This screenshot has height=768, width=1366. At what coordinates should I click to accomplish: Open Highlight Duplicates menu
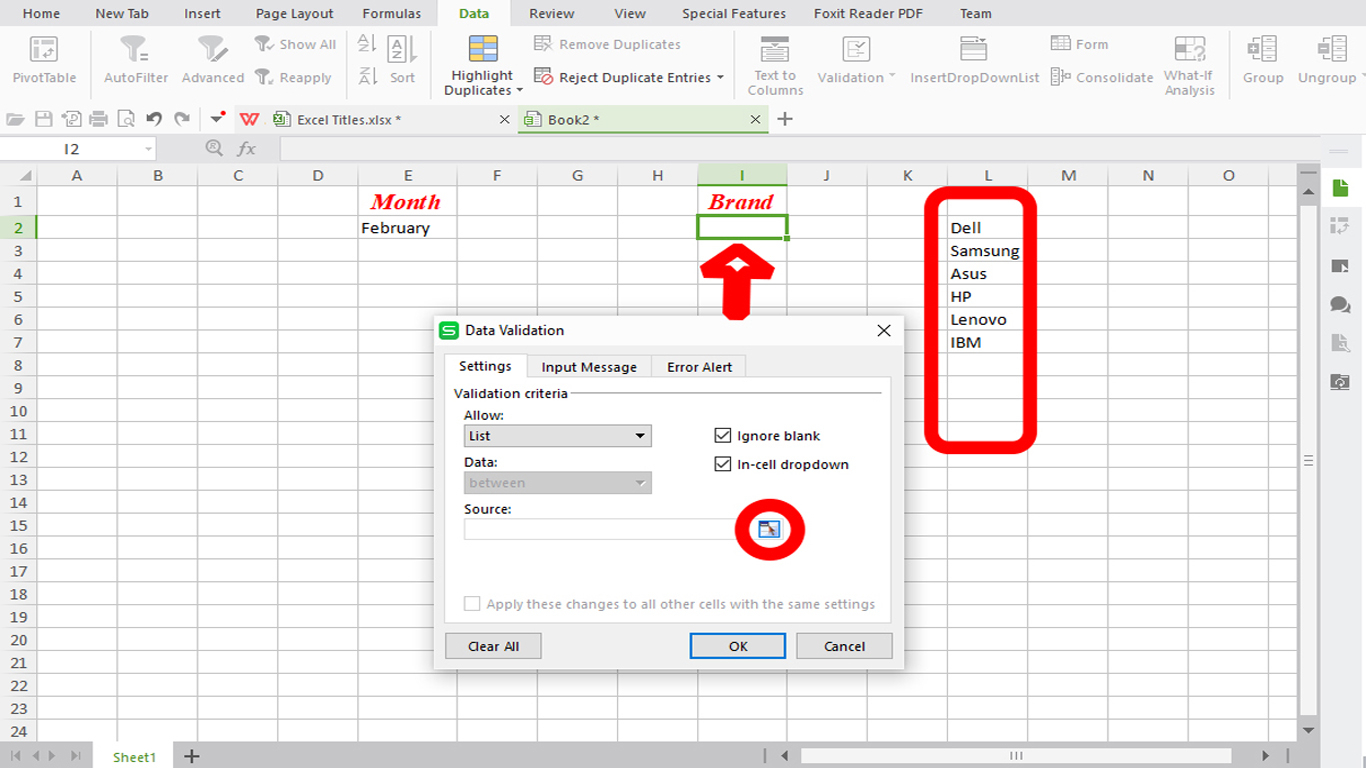pos(483,66)
